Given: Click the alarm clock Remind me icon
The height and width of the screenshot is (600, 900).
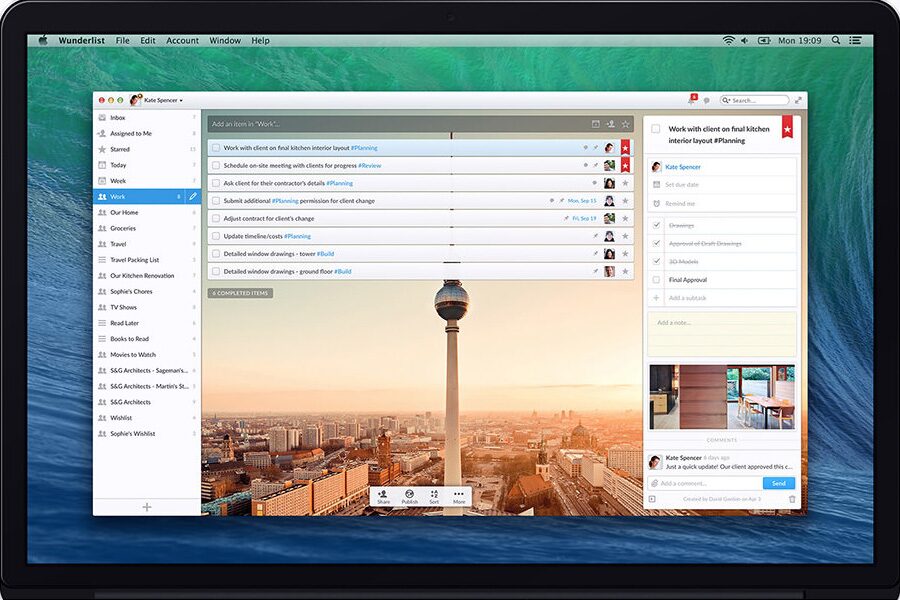Looking at the screenshot, I should pos(657,203).
